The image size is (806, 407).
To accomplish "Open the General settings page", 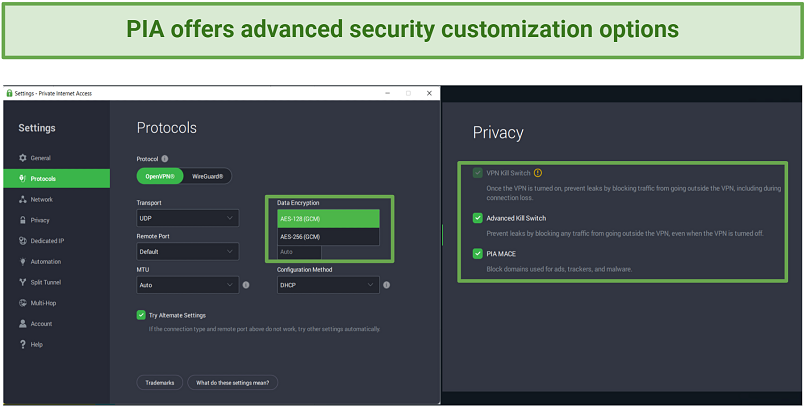I will point(57,158).
